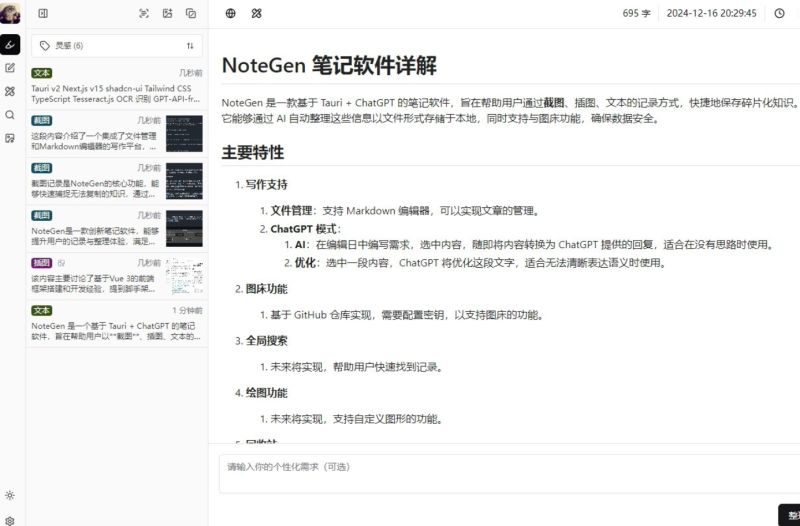The width and height of the screenshot is (800, 526).
Task: Click the thumbnail of 截图记录是NoteGen record
Action: 184,181
